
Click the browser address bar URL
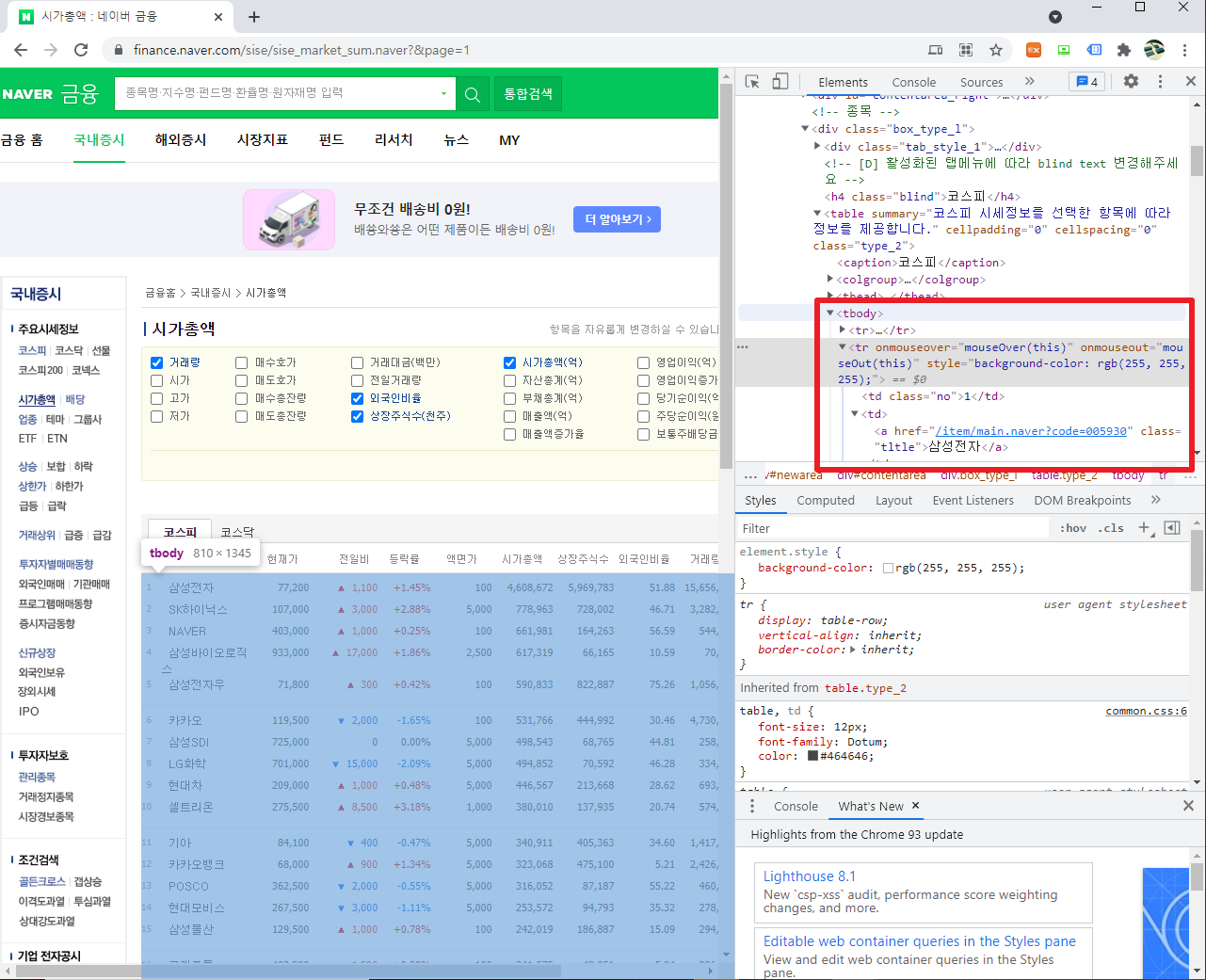coord(301,50)
